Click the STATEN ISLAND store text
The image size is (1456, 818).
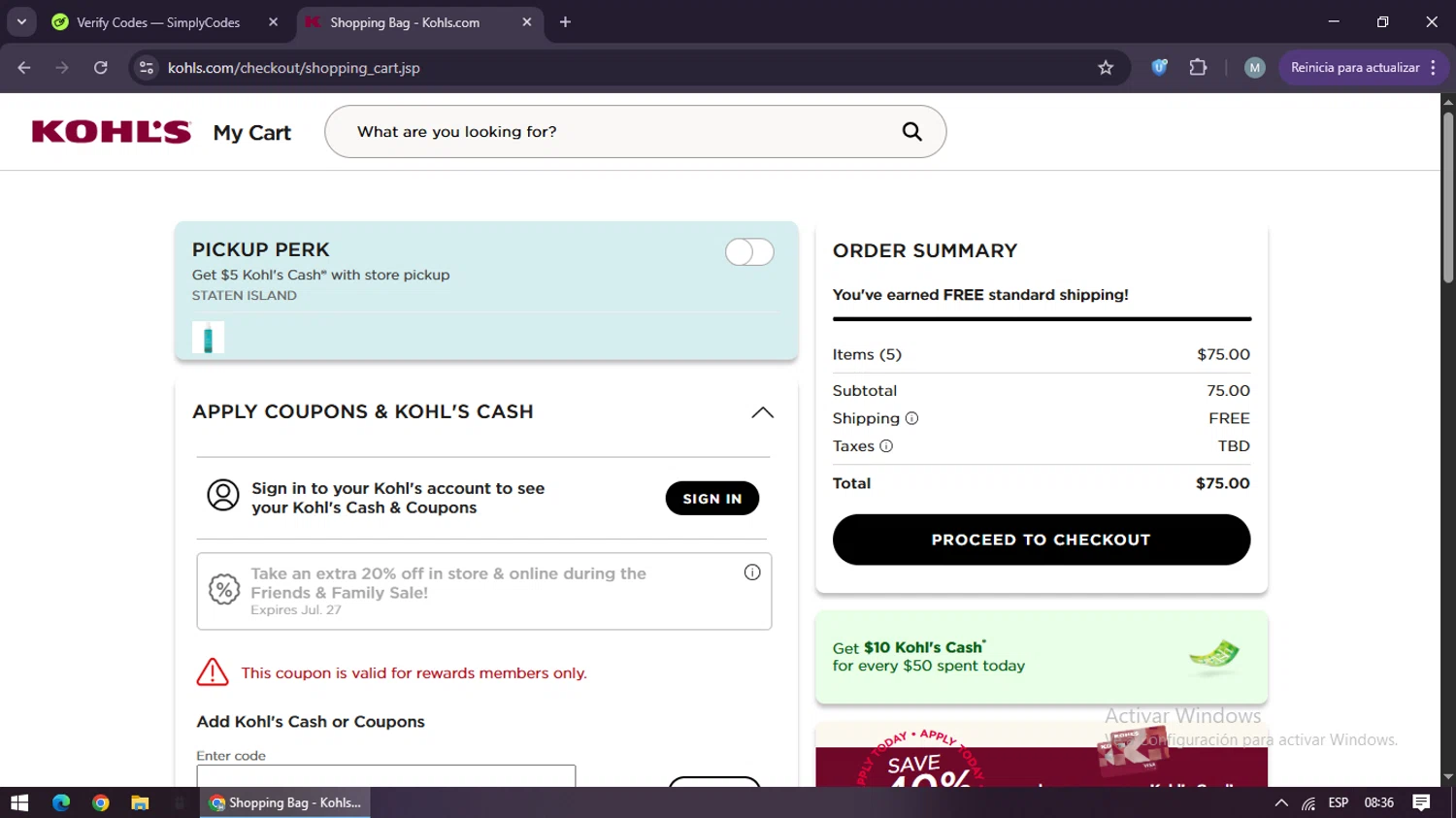point(245,296)
